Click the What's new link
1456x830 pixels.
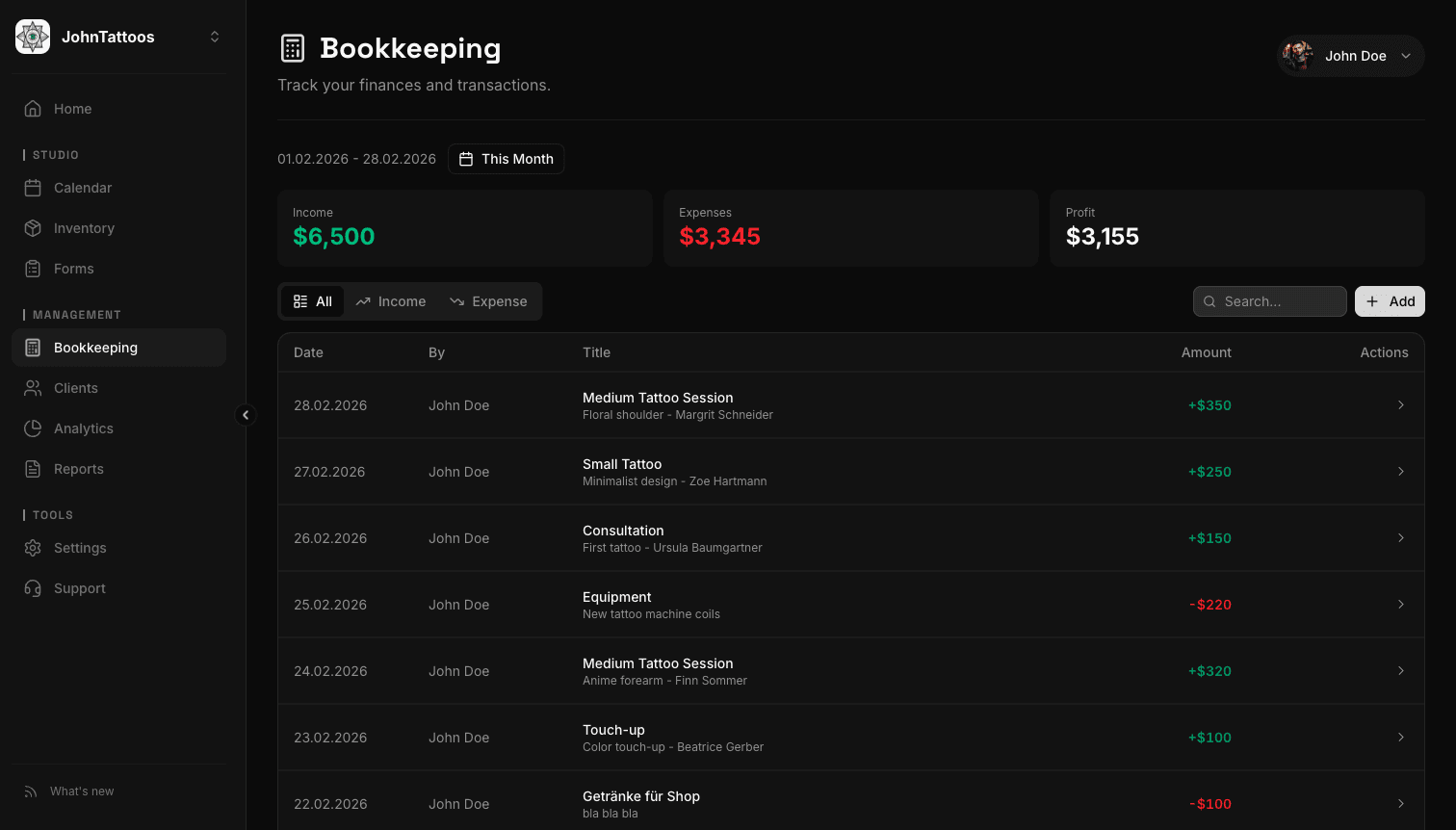coord(81,791)
